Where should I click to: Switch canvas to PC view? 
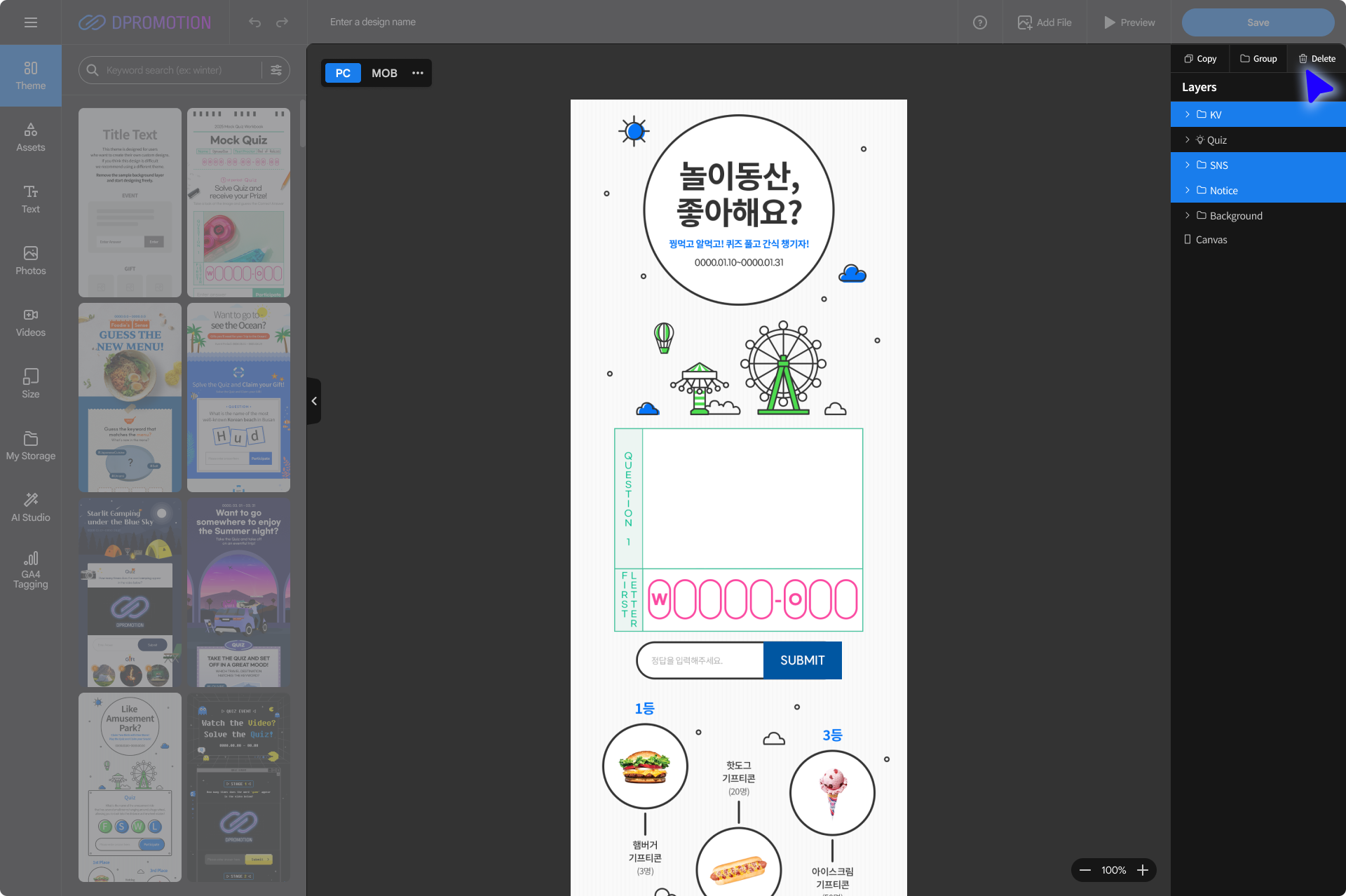(342, 73)
